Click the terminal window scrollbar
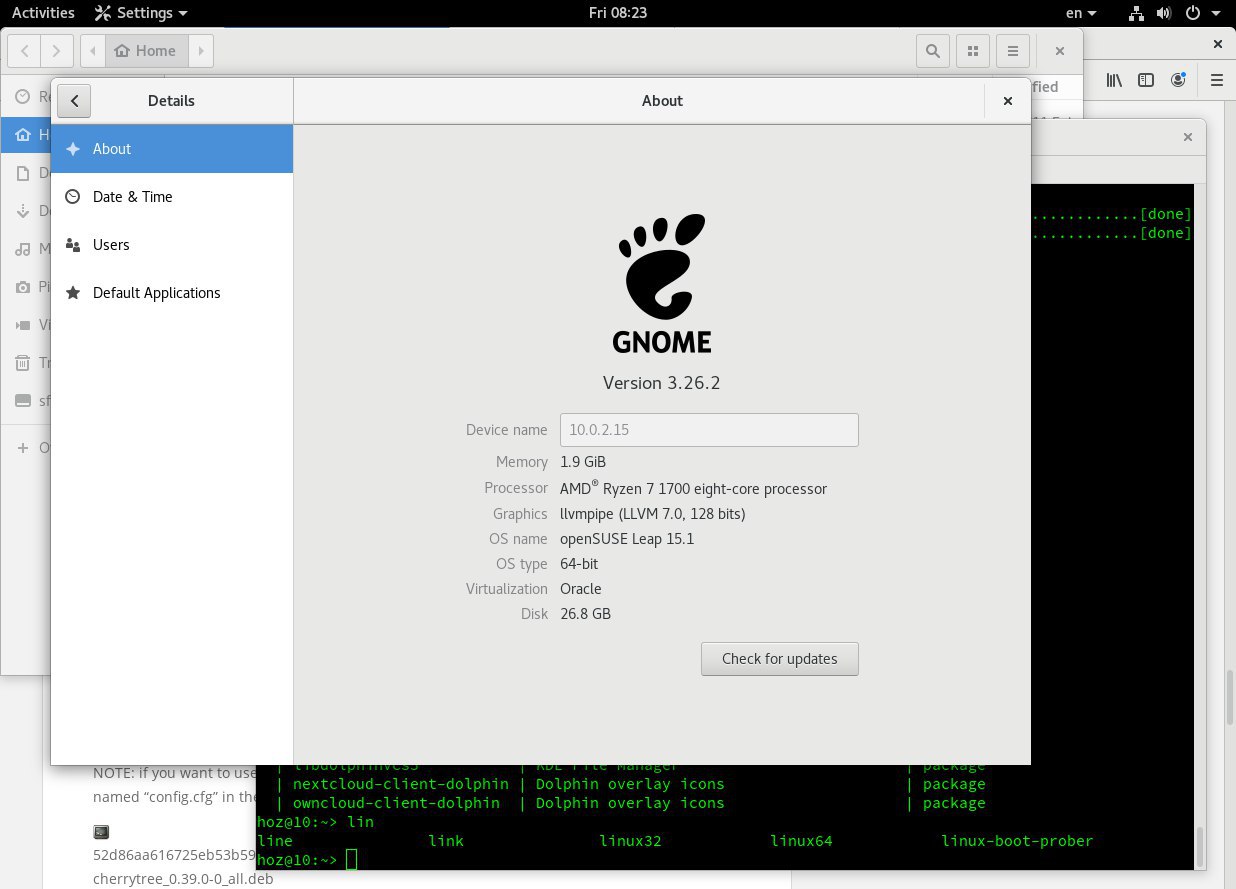 1201,845
